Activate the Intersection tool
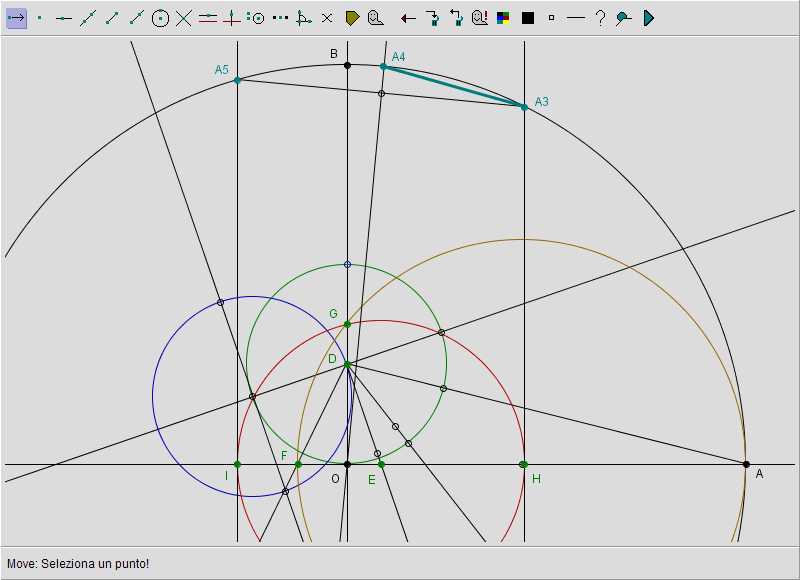800x580 pixels. coord(184,18)
